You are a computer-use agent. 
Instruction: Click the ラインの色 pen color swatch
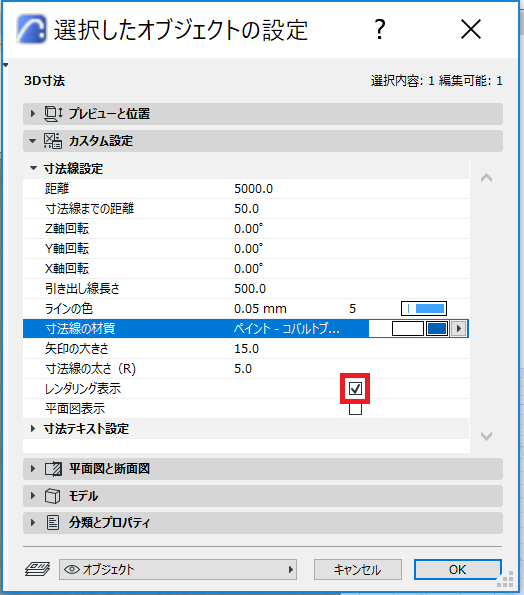(424, 309)
